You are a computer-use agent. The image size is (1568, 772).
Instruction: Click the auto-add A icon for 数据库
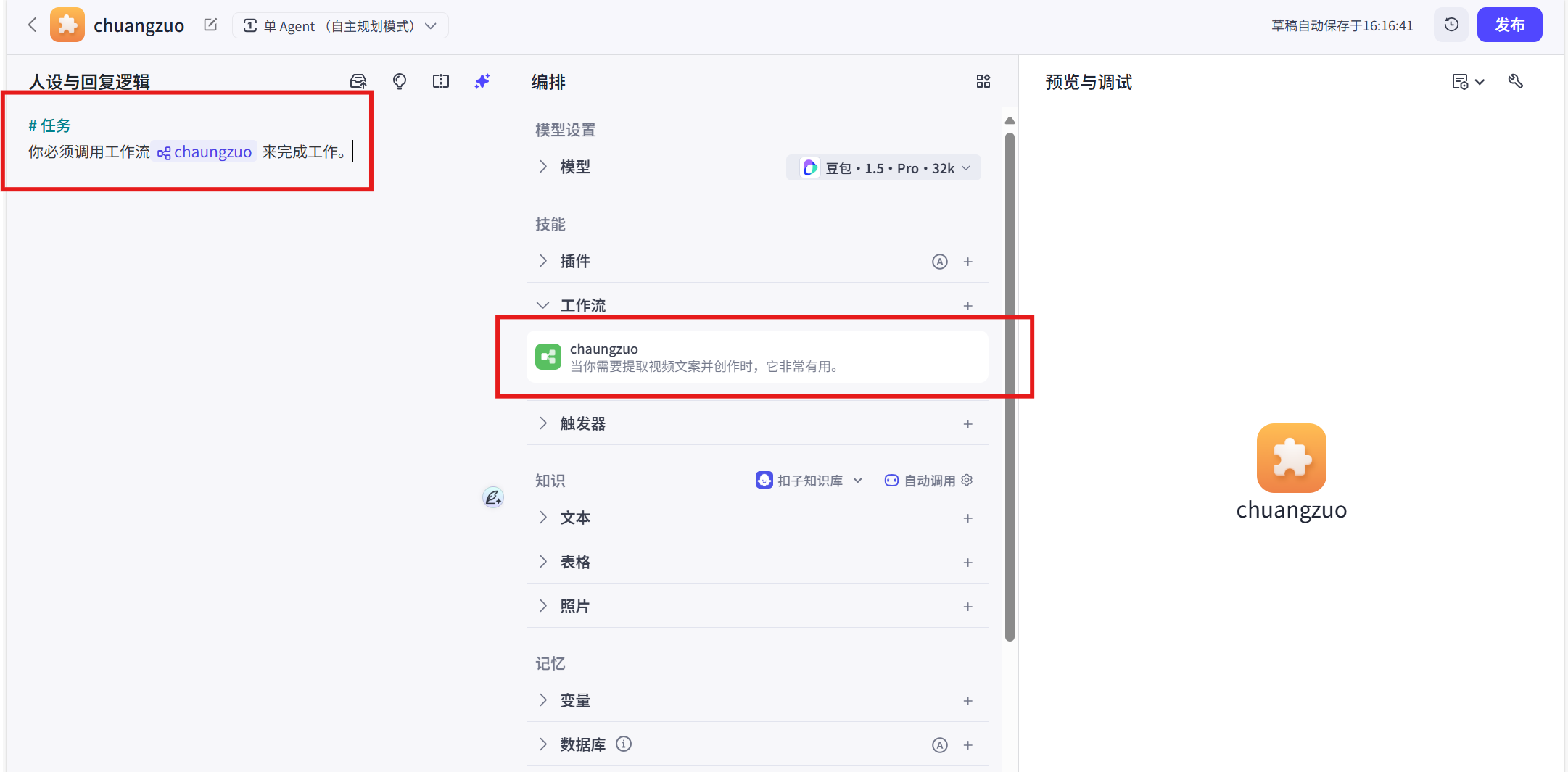(x=939, y=745)
